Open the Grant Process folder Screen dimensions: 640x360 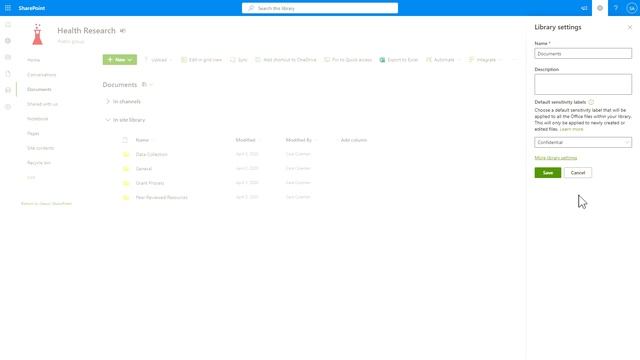pos(150,183)
